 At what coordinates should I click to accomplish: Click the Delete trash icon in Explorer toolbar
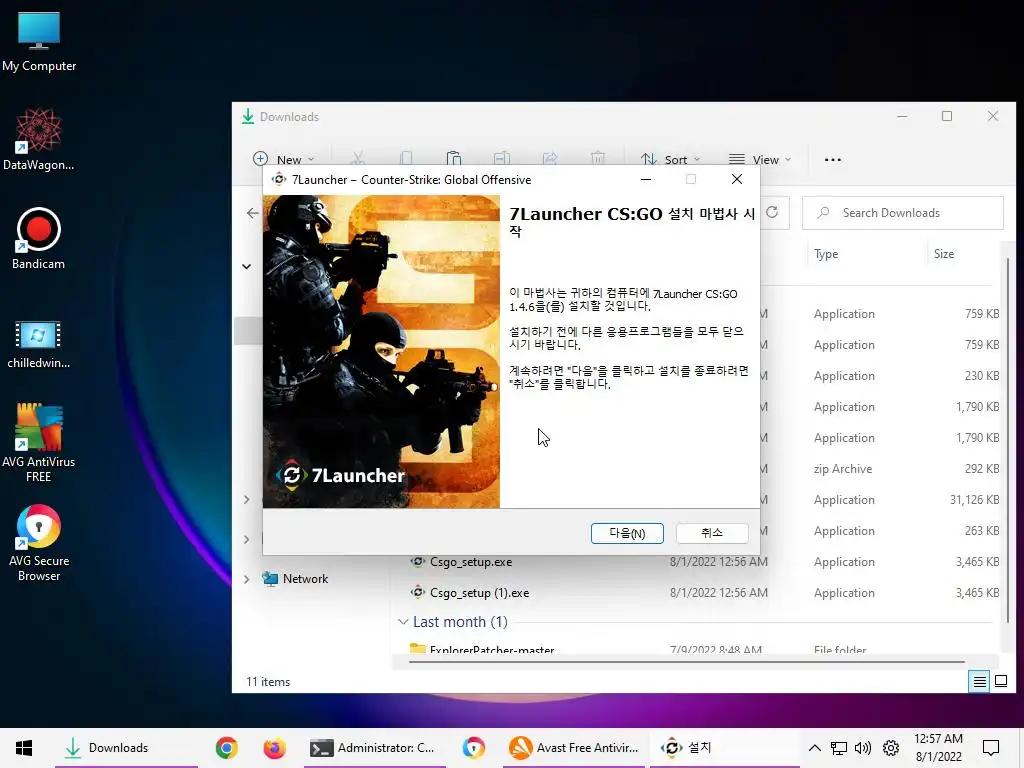pyautogui.click(x=598, y=159)
